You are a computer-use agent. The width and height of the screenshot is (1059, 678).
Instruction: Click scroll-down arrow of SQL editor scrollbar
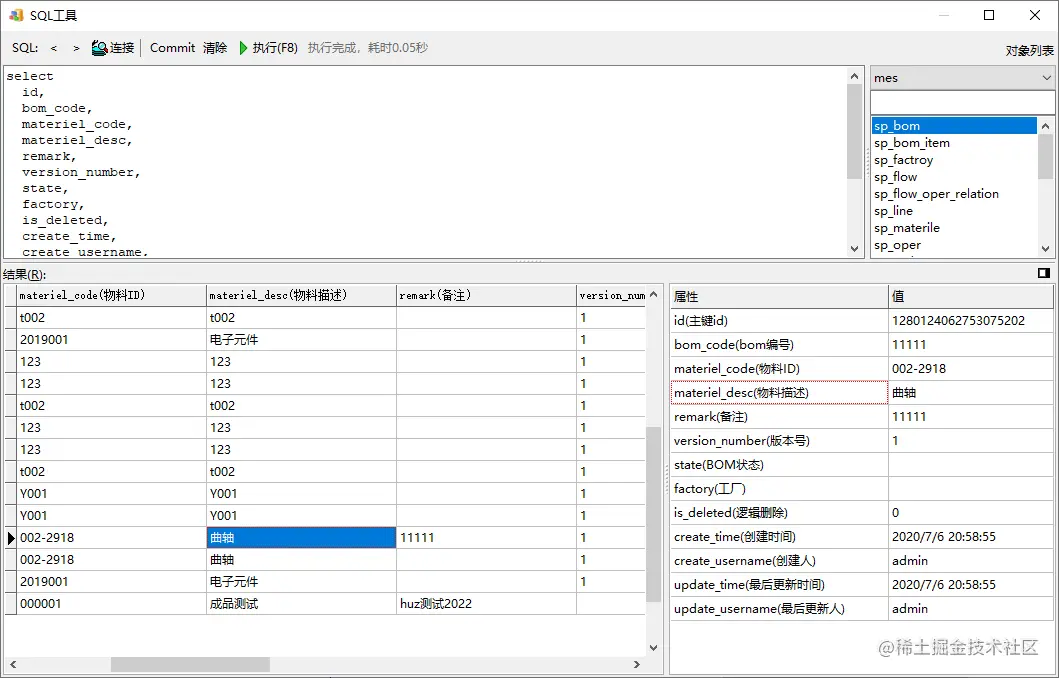854,249
